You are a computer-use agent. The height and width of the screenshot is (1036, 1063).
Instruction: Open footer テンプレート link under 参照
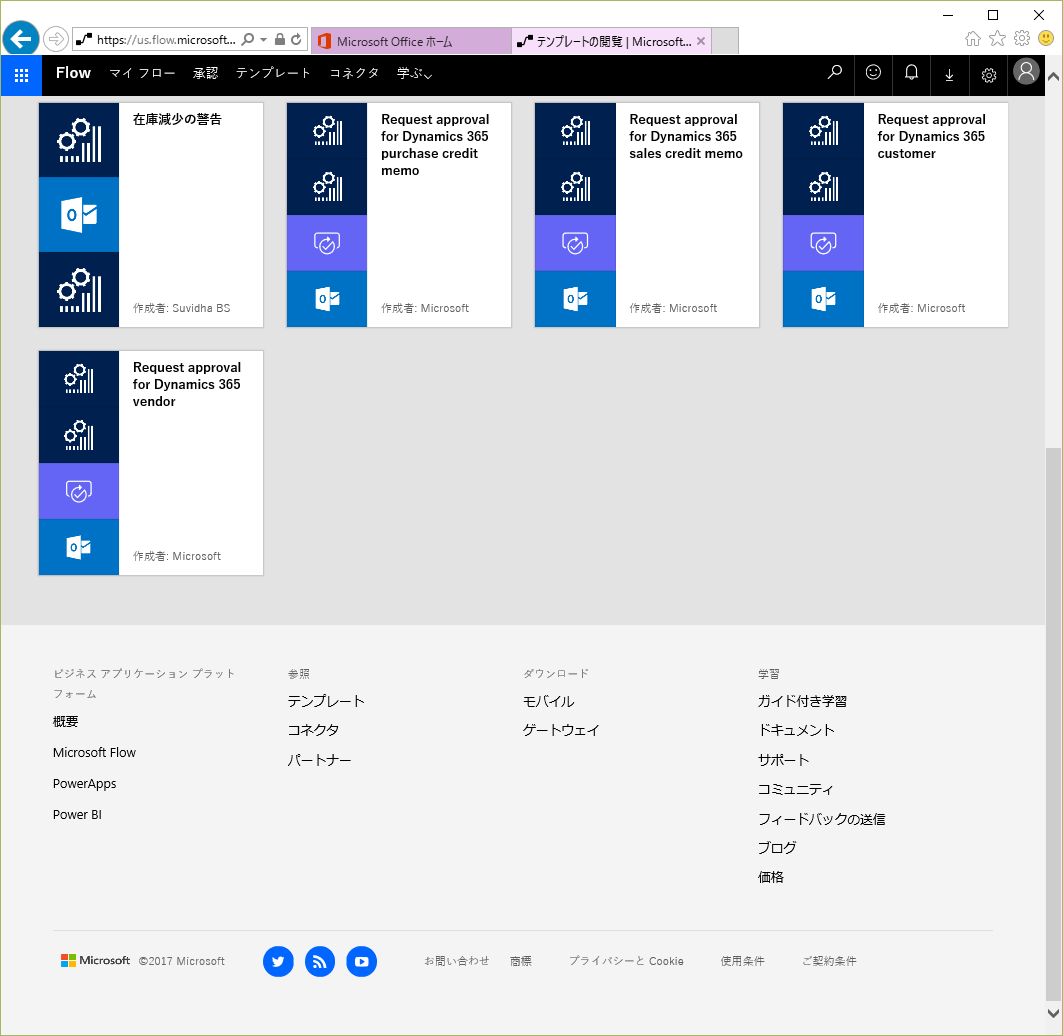point(326,702)
